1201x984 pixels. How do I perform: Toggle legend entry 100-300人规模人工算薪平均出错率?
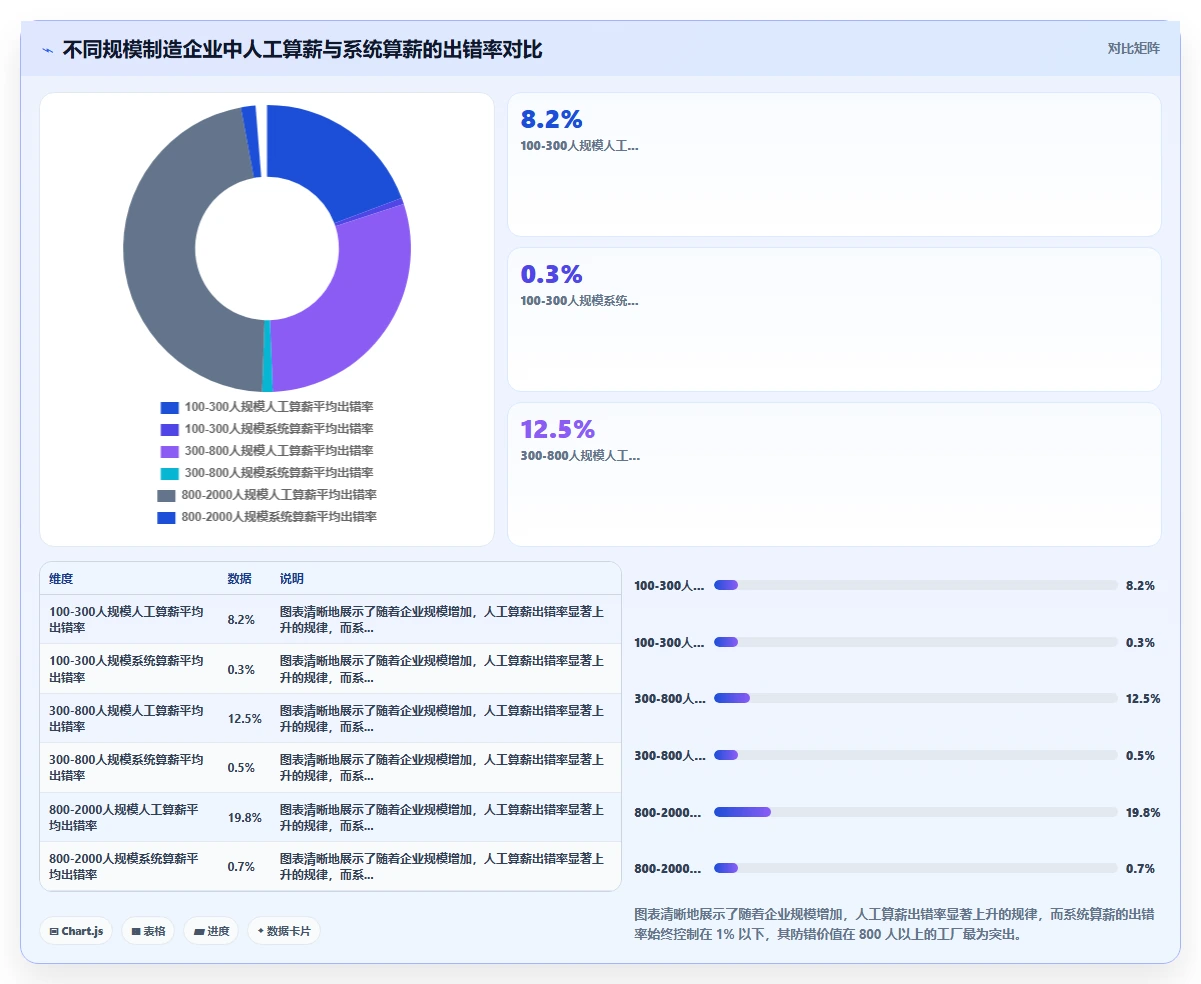[x=267, y=407]
